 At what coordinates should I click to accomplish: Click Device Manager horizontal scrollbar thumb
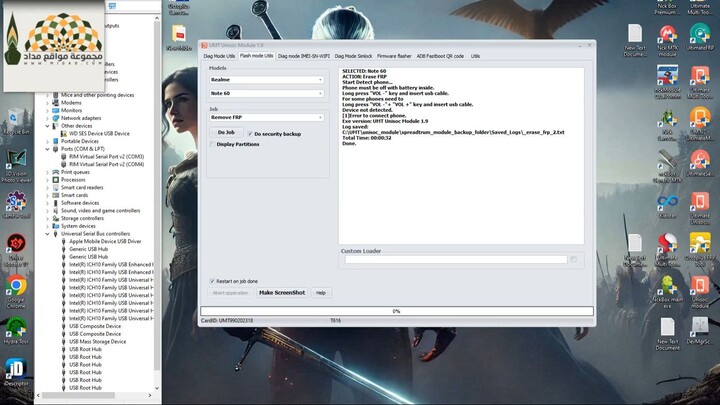tap(78, 395)
